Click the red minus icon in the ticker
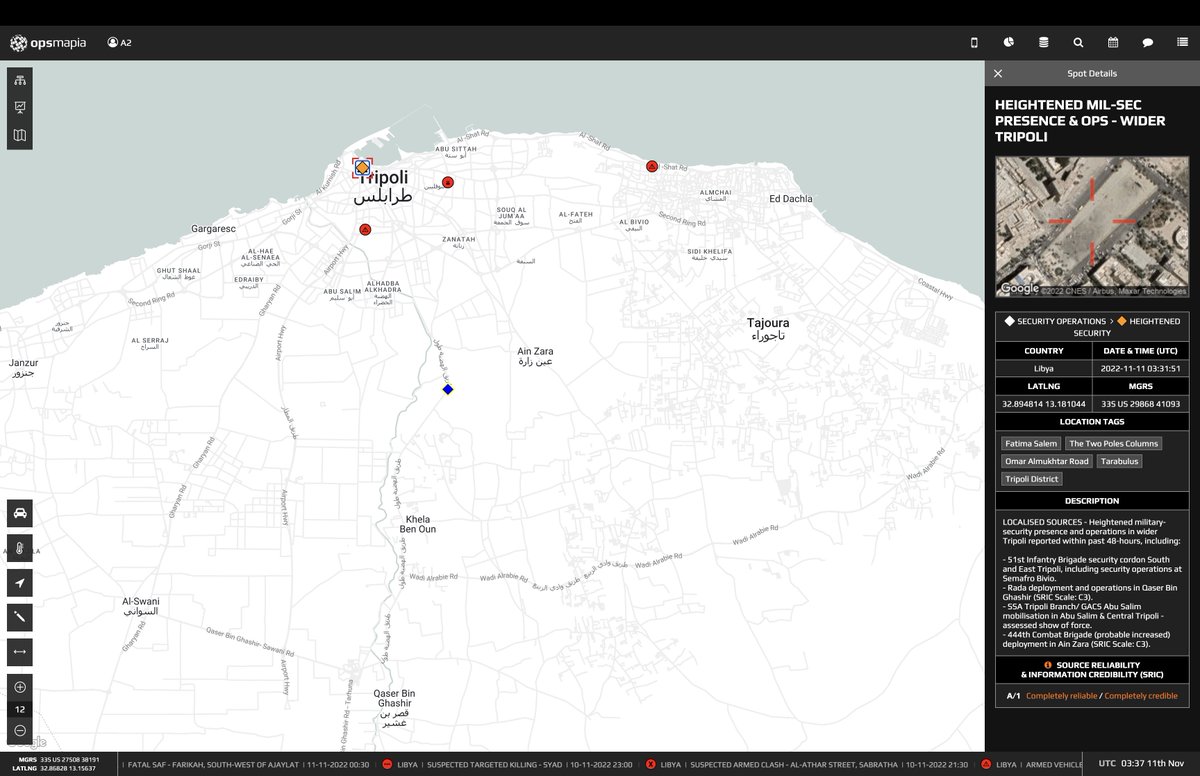Screen dimensions: 1200x776 tap(387, 765)
